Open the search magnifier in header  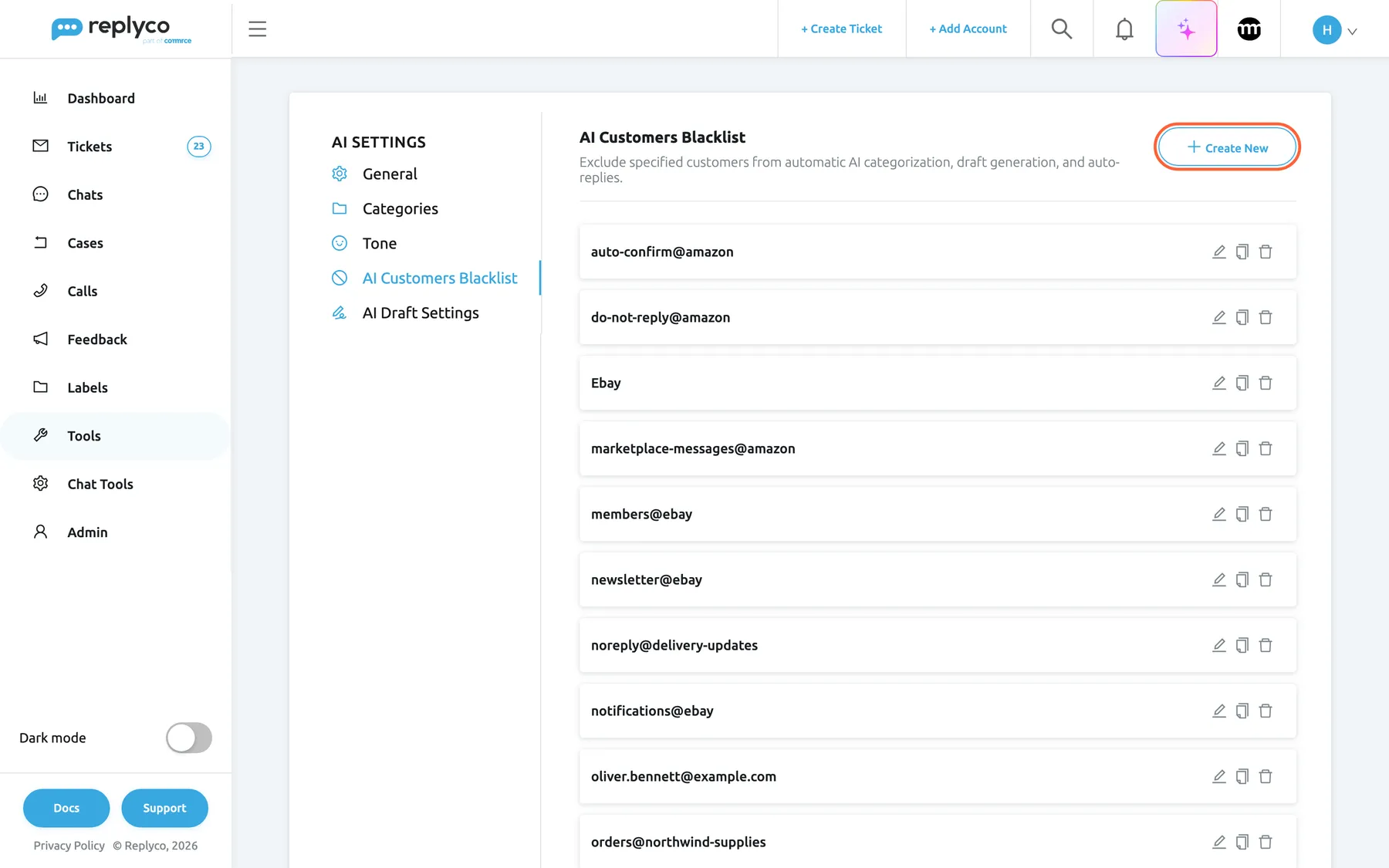pyautogui.click(x=1062, y=29)
